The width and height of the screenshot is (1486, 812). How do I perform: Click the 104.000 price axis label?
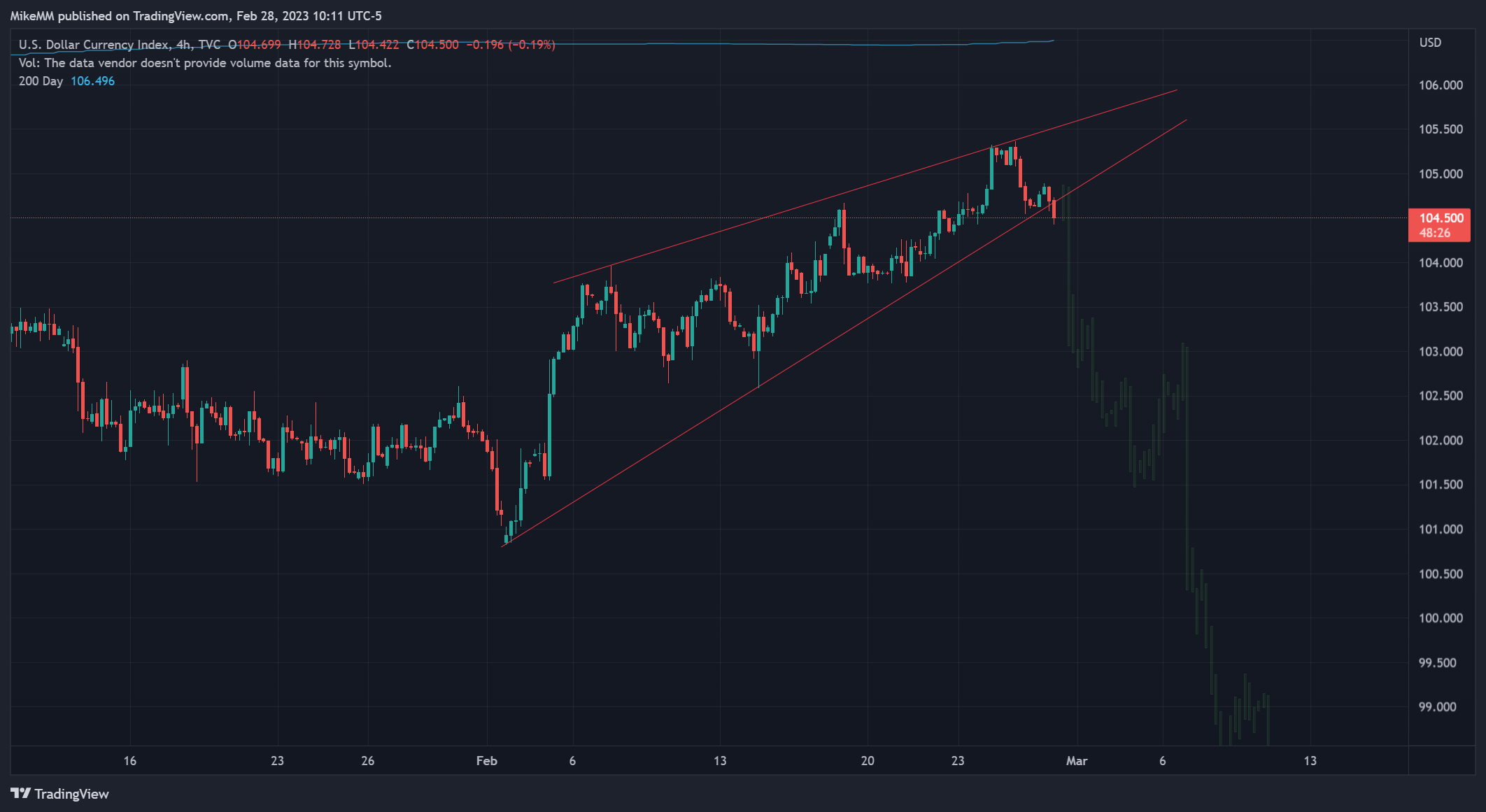tap(1441, 263)
